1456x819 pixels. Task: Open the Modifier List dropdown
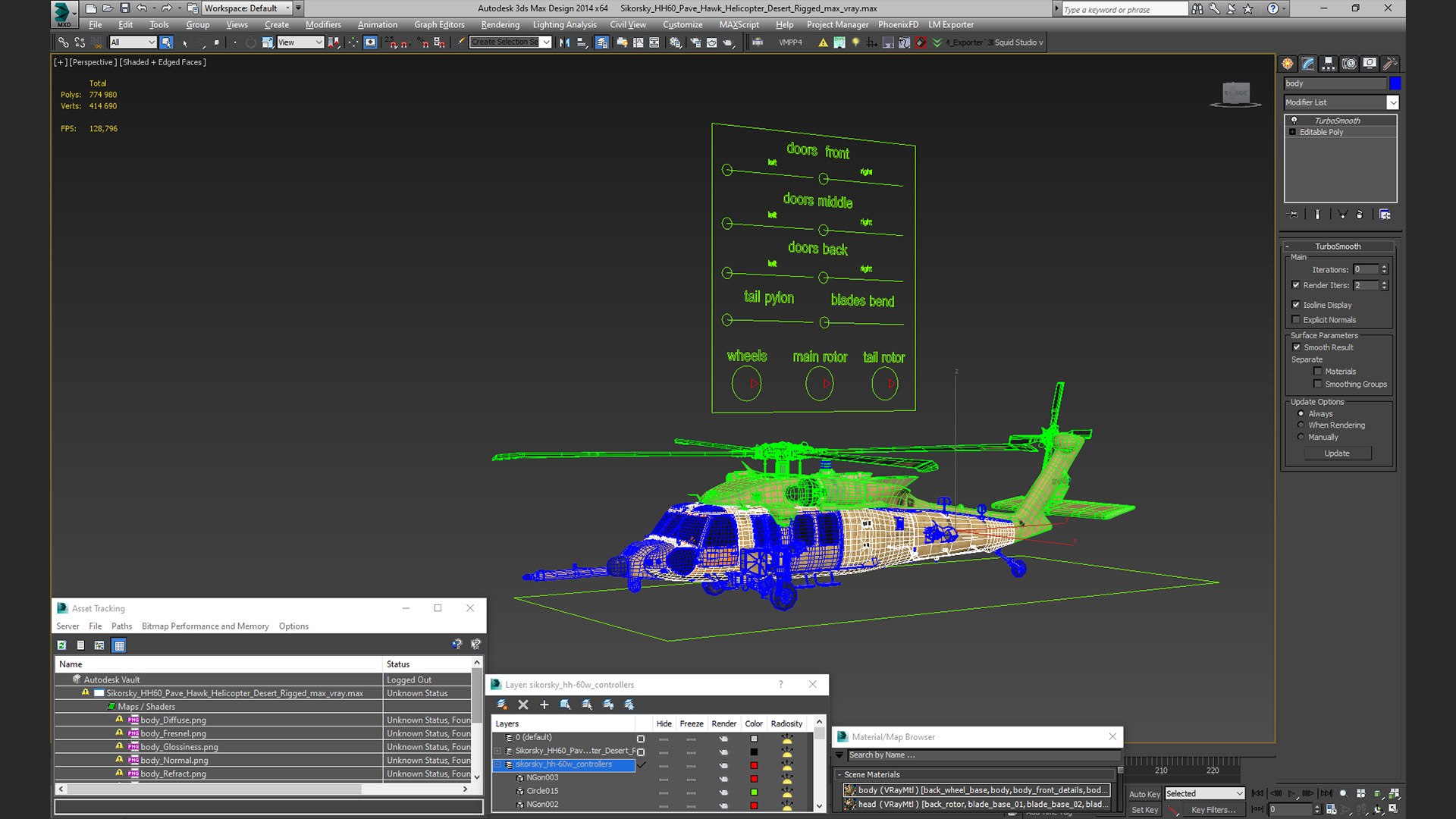(x=1341, y=102)
